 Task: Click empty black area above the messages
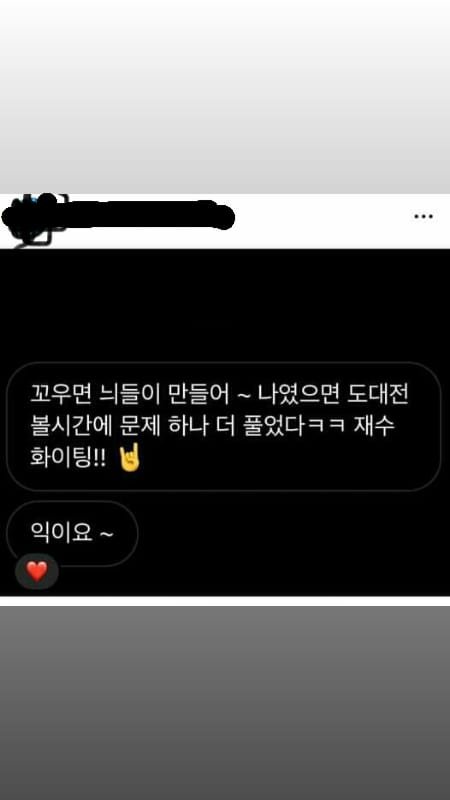tap(225, 305)
